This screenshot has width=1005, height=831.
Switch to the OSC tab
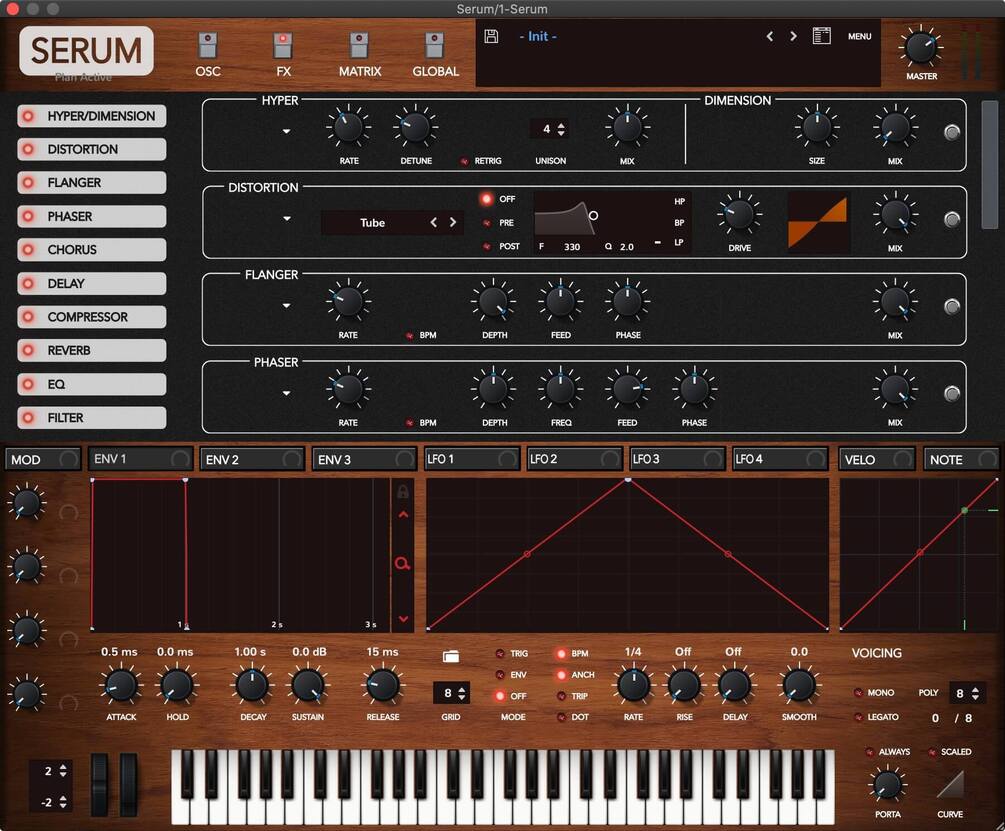click(x=208, y=55)
